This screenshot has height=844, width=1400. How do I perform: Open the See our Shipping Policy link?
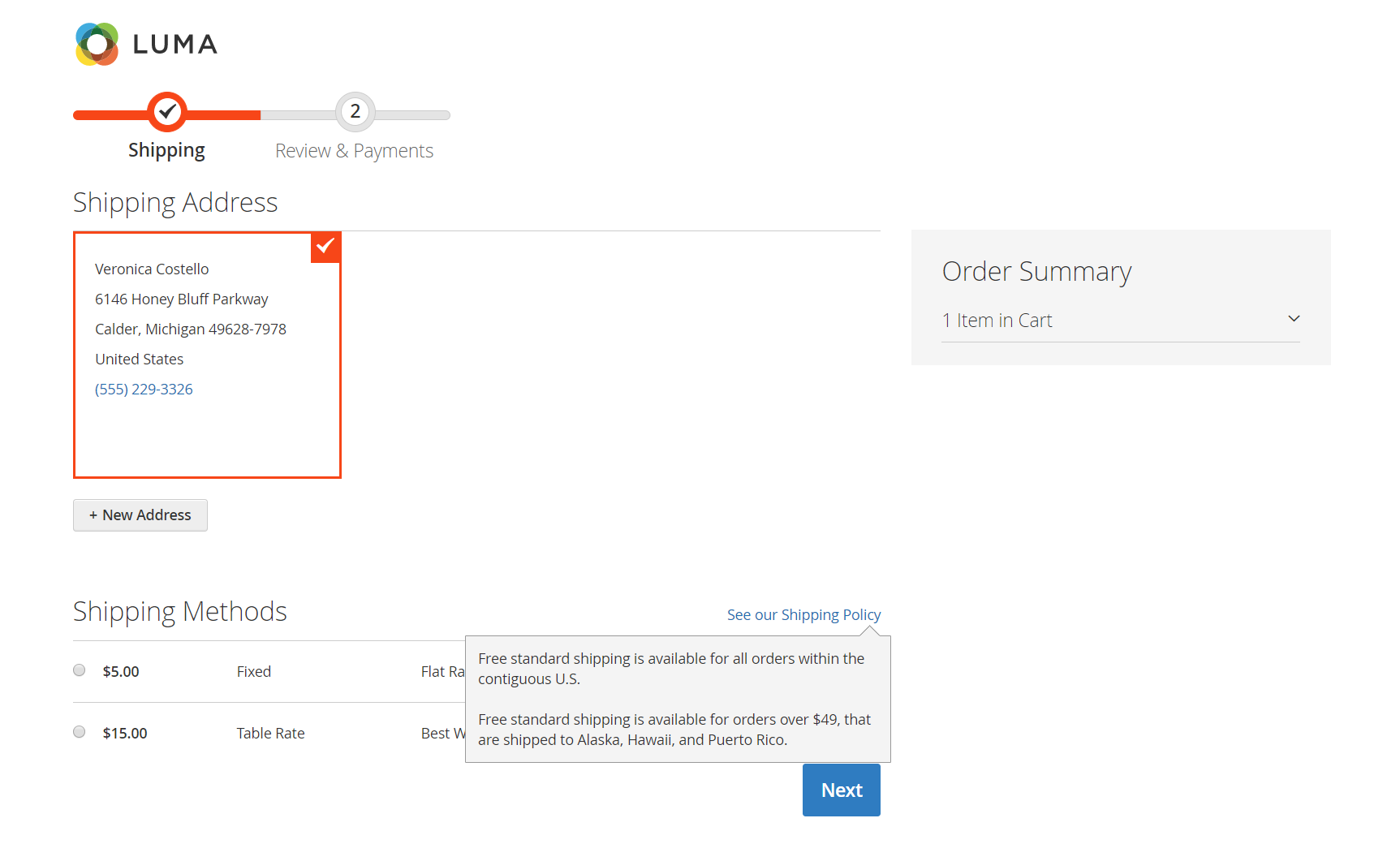tap(803, 615)
